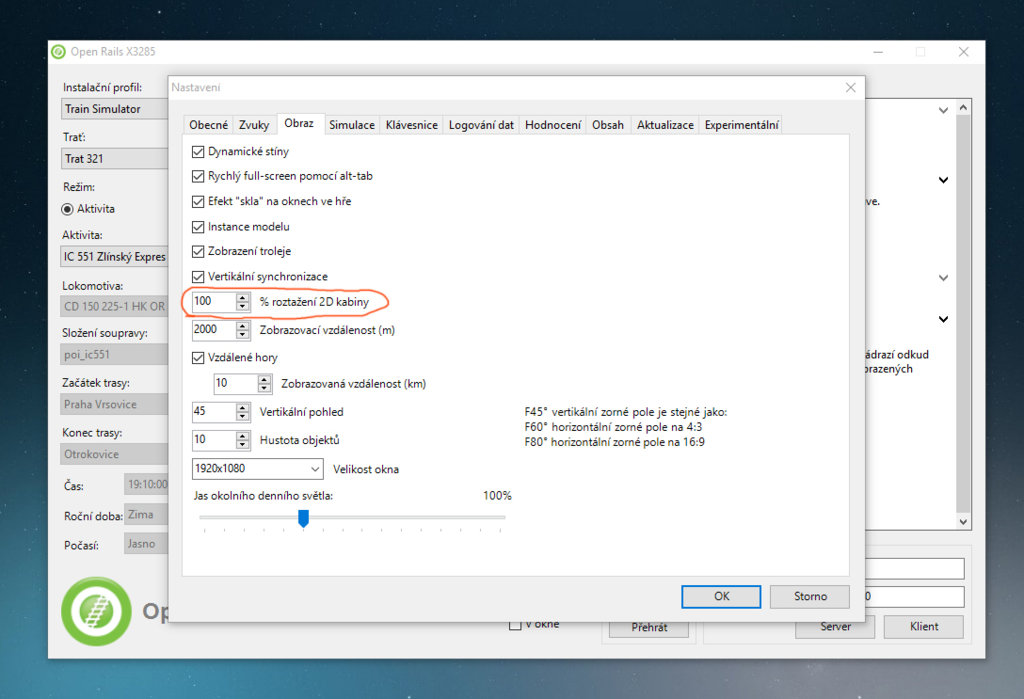
Task: Open the IC 551 Zlínský Expres dropdown
Action: coord(114,257)
